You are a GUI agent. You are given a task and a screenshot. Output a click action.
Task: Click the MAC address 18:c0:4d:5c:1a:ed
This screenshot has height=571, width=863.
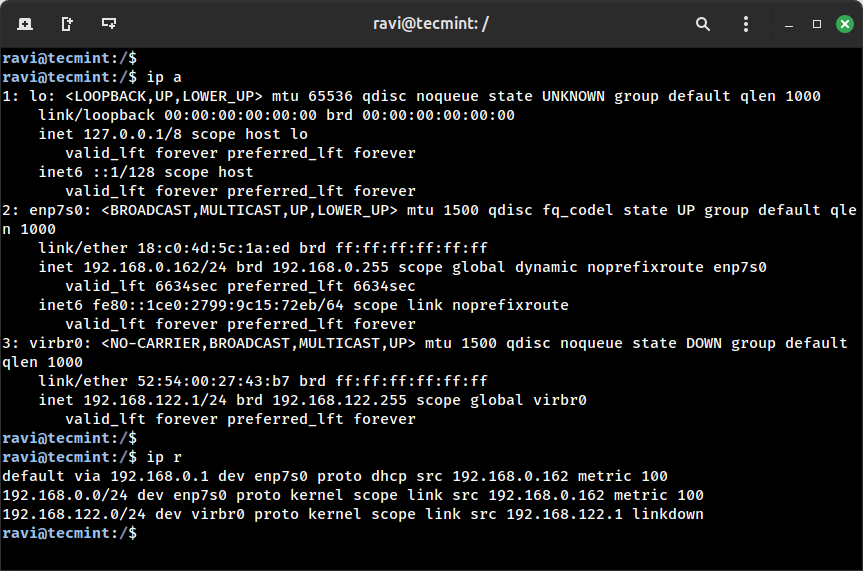pyautogui.click(x=230, y=248)
